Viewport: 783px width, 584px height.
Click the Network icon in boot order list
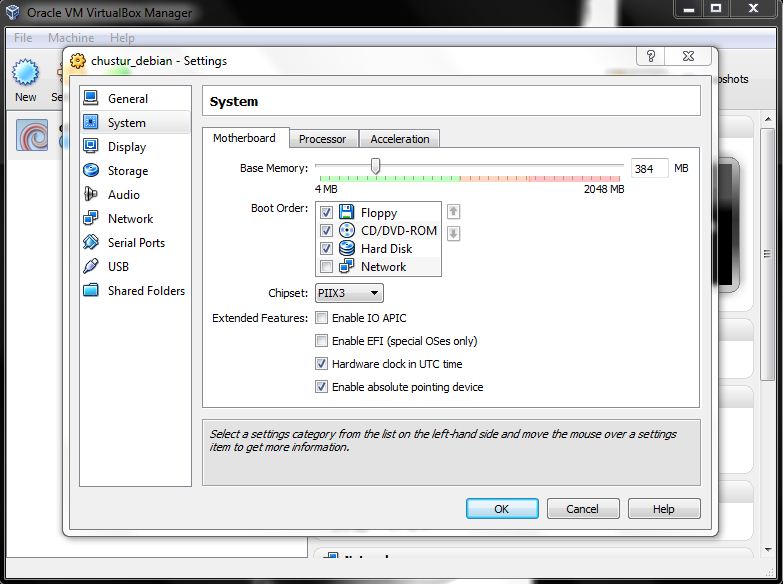(x=347, y=266)
